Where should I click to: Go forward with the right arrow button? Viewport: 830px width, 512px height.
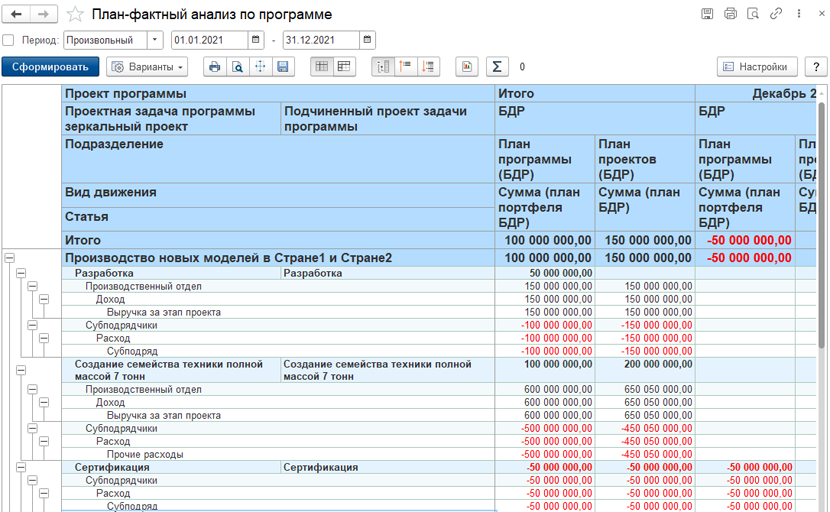coord(44,14)
